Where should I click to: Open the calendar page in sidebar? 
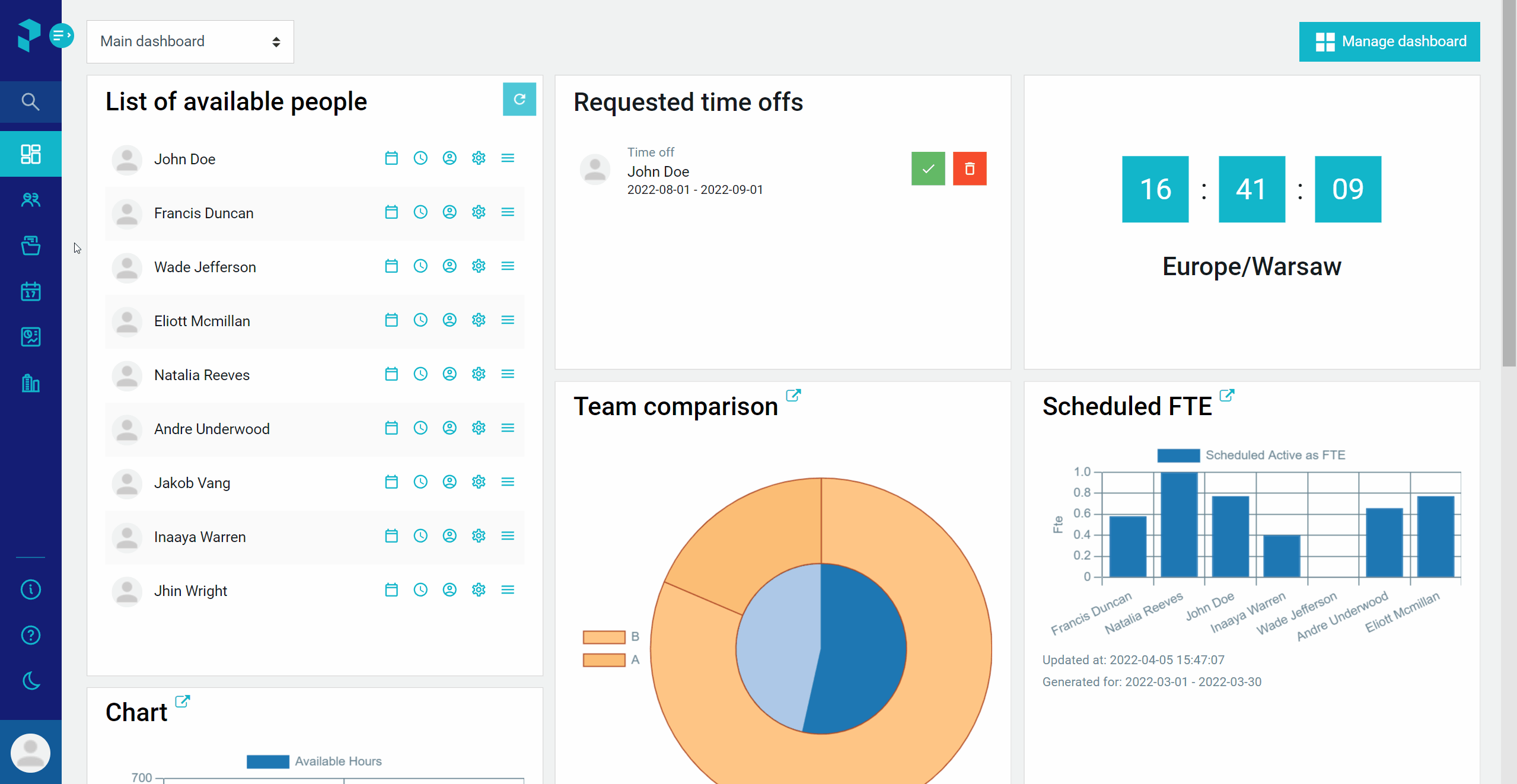point(31,291)
